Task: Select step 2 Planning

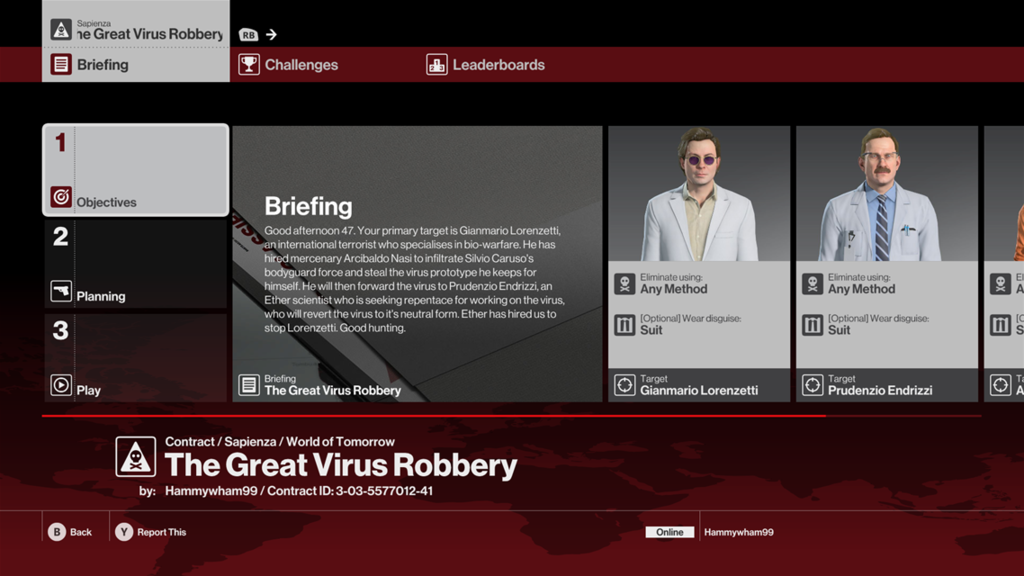Action: tap(136, 264)
